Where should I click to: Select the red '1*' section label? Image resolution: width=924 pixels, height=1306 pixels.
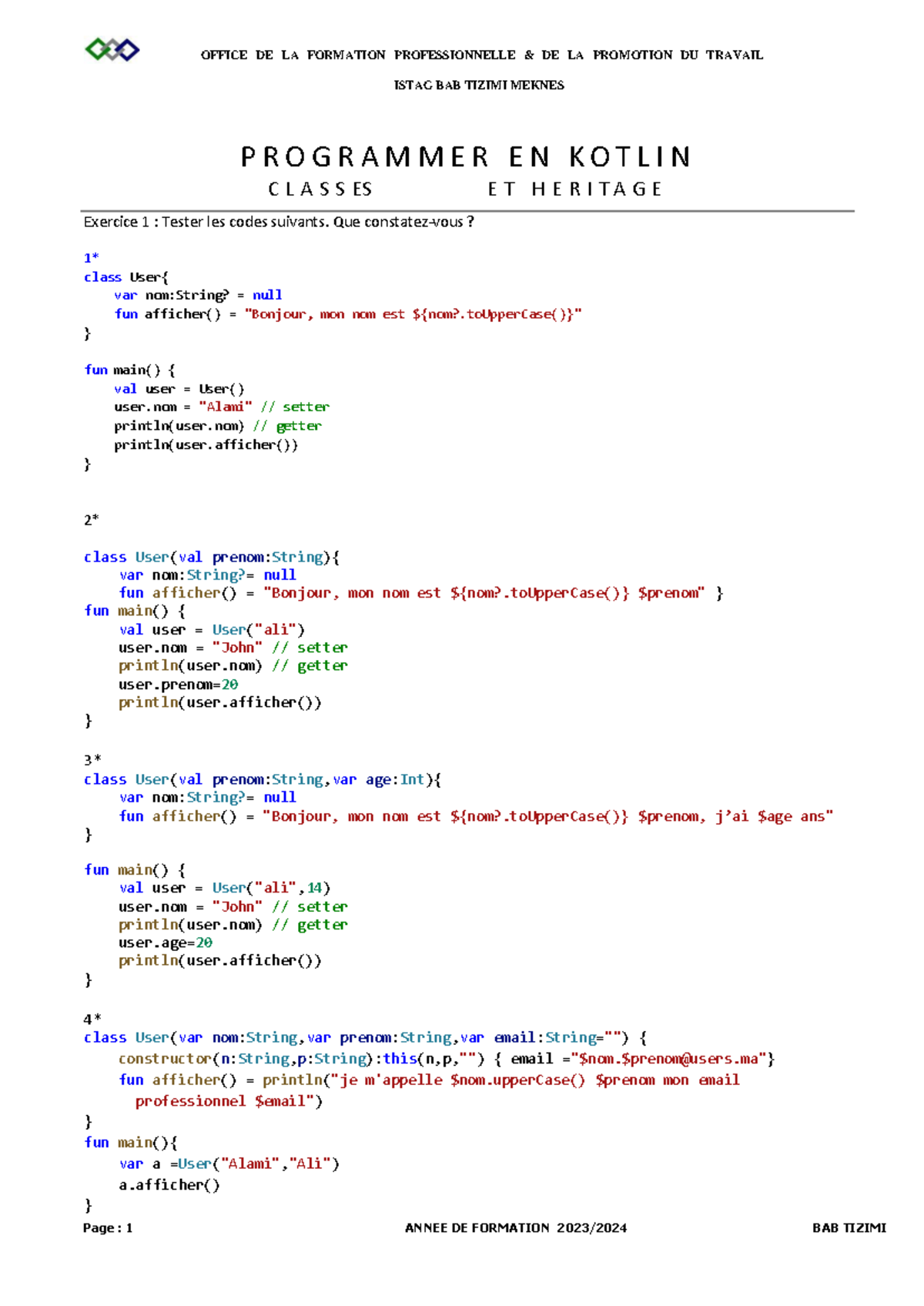[x=91, y=258]
